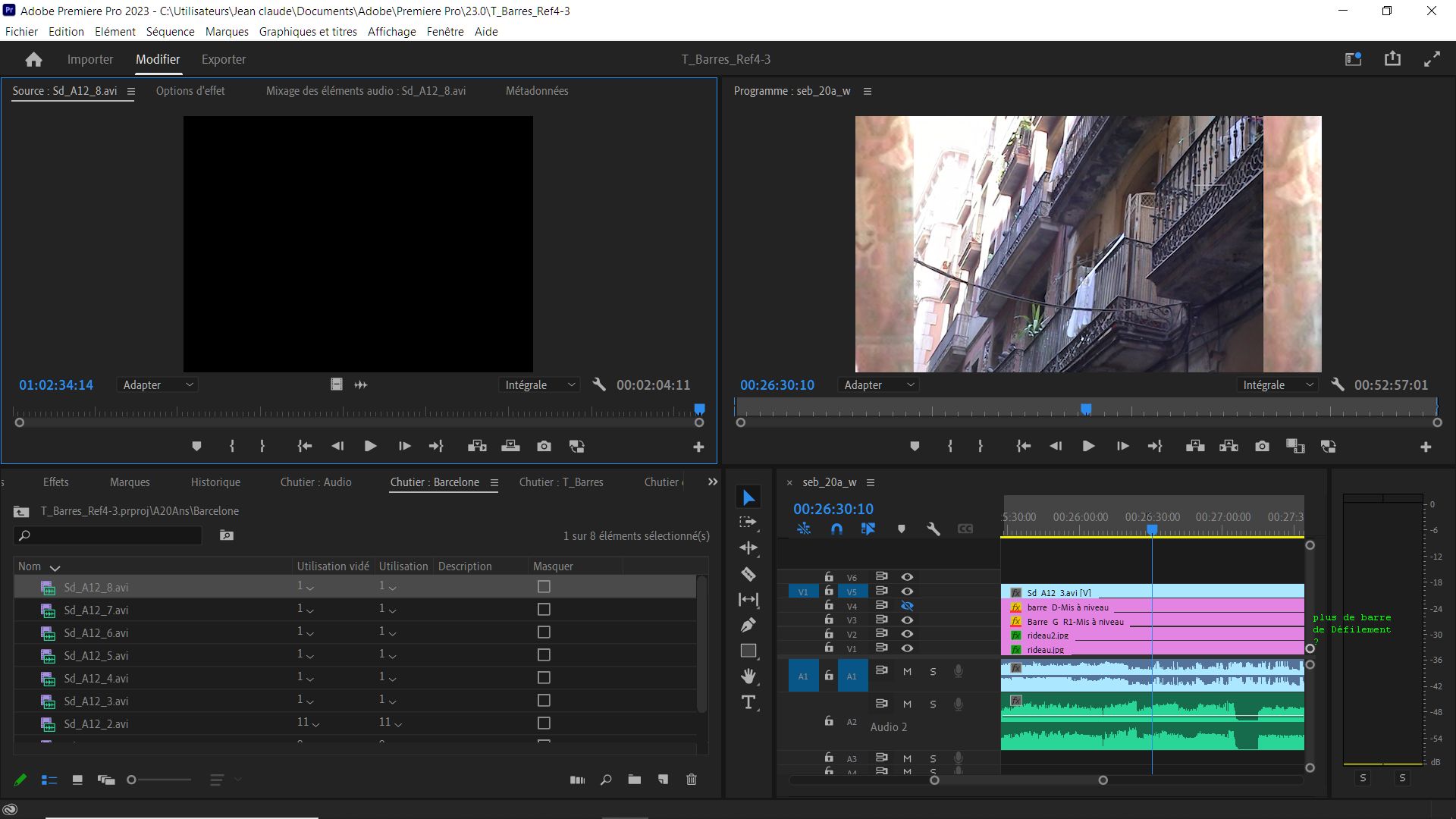Select the Razor tool
This screenshot has width=1456, height=819.
click(748, 574)
